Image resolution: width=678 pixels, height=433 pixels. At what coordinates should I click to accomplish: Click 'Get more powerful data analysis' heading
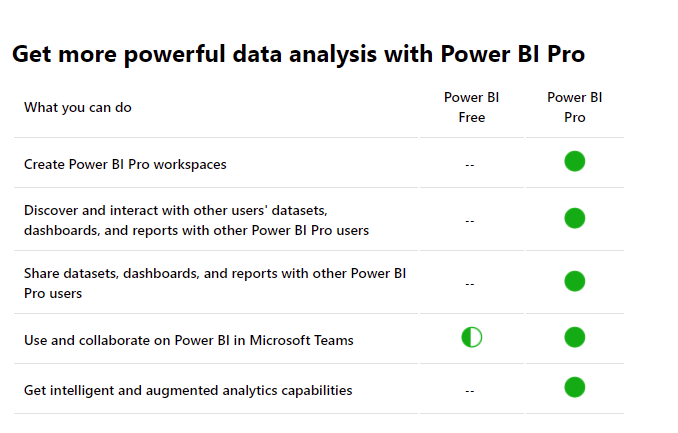click(298, 55)
